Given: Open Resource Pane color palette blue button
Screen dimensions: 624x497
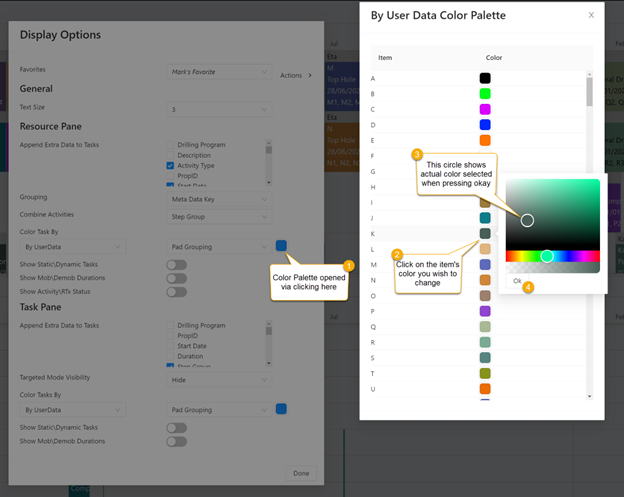Looking at the screenshot, I should [x=281, y=246].
